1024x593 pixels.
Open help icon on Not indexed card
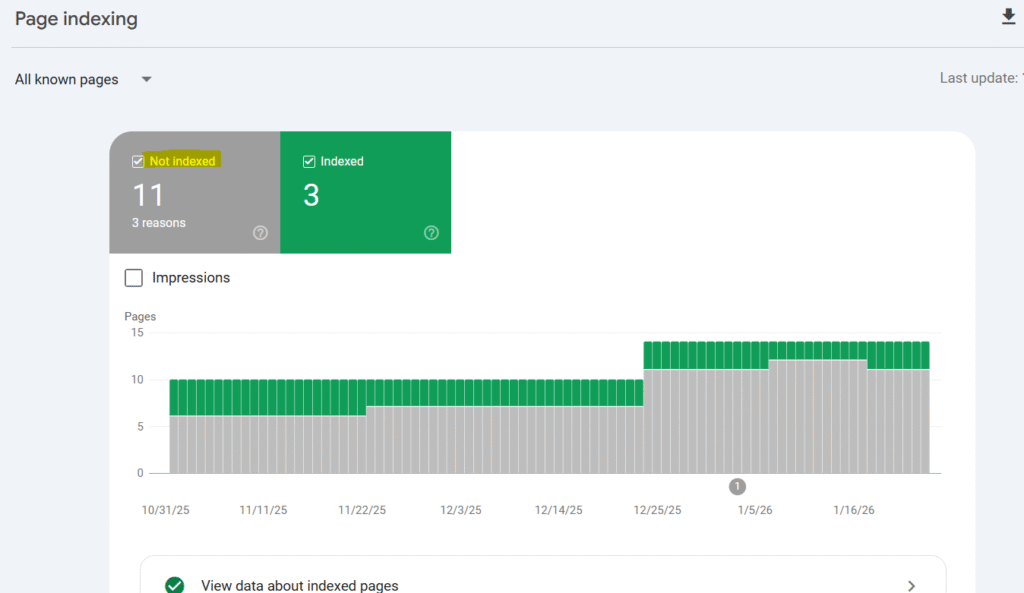click(x=260, y=233)
